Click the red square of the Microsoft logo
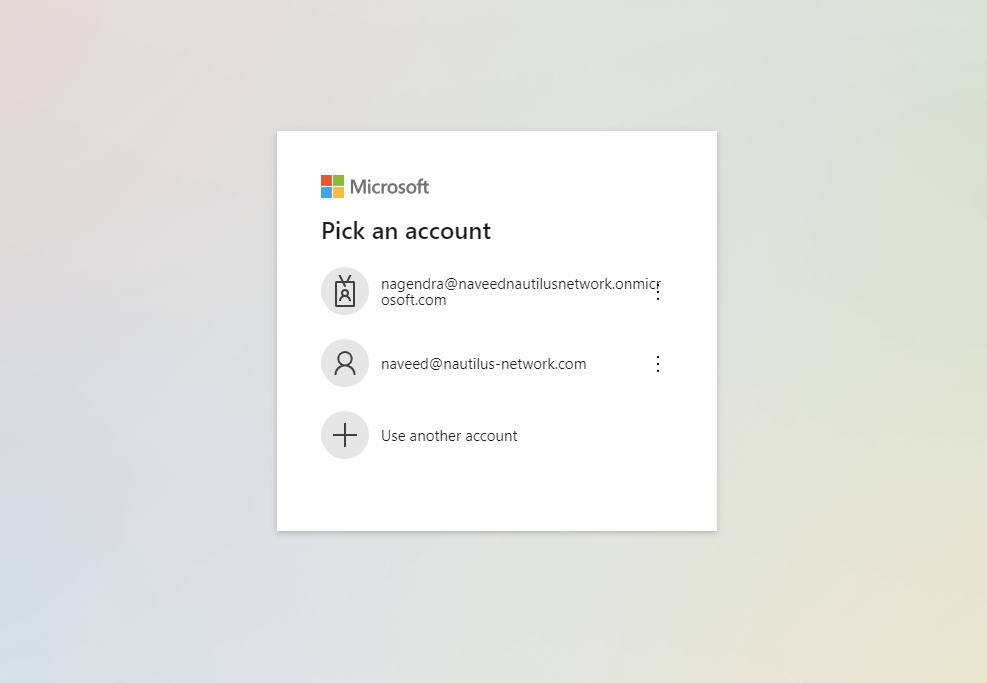The height and width of the screenshot is (683, 987). 326,181
